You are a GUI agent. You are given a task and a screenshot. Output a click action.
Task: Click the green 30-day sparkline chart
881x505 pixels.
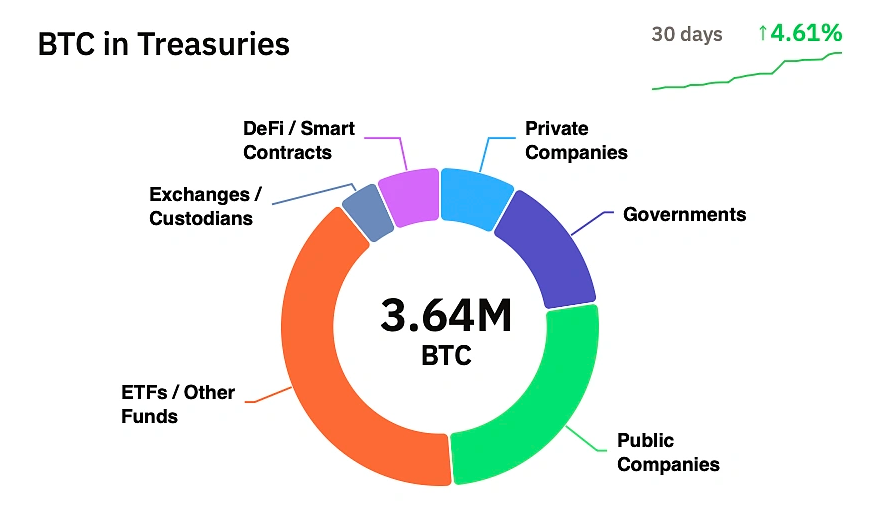tap(747, 71)
